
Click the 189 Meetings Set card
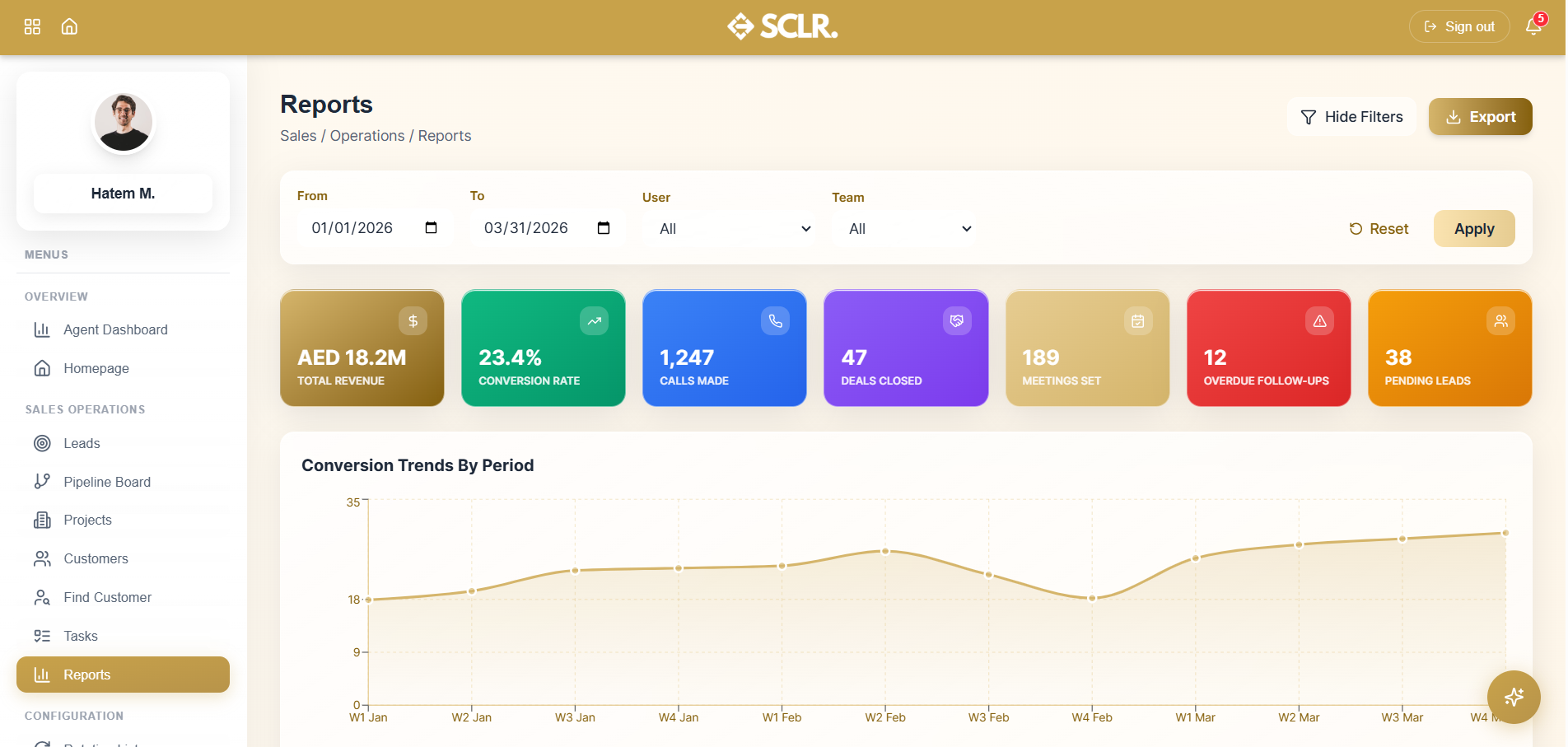[1088, 348]
